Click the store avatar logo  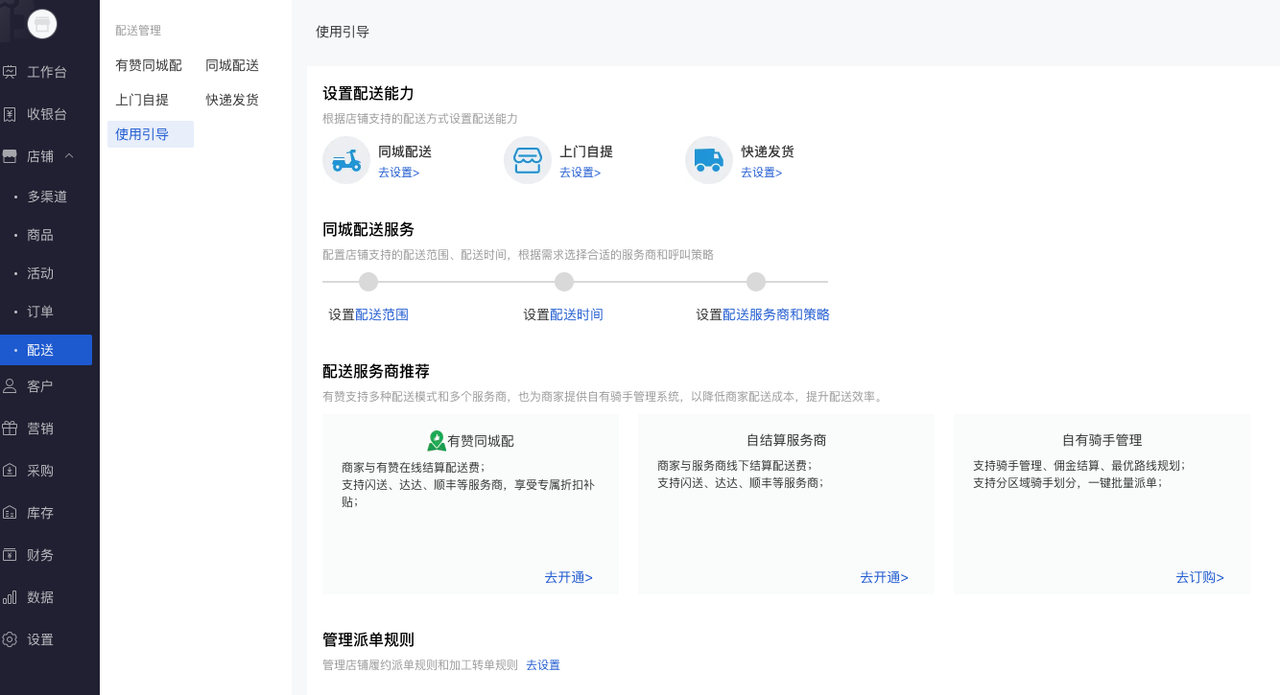point(42,24)
